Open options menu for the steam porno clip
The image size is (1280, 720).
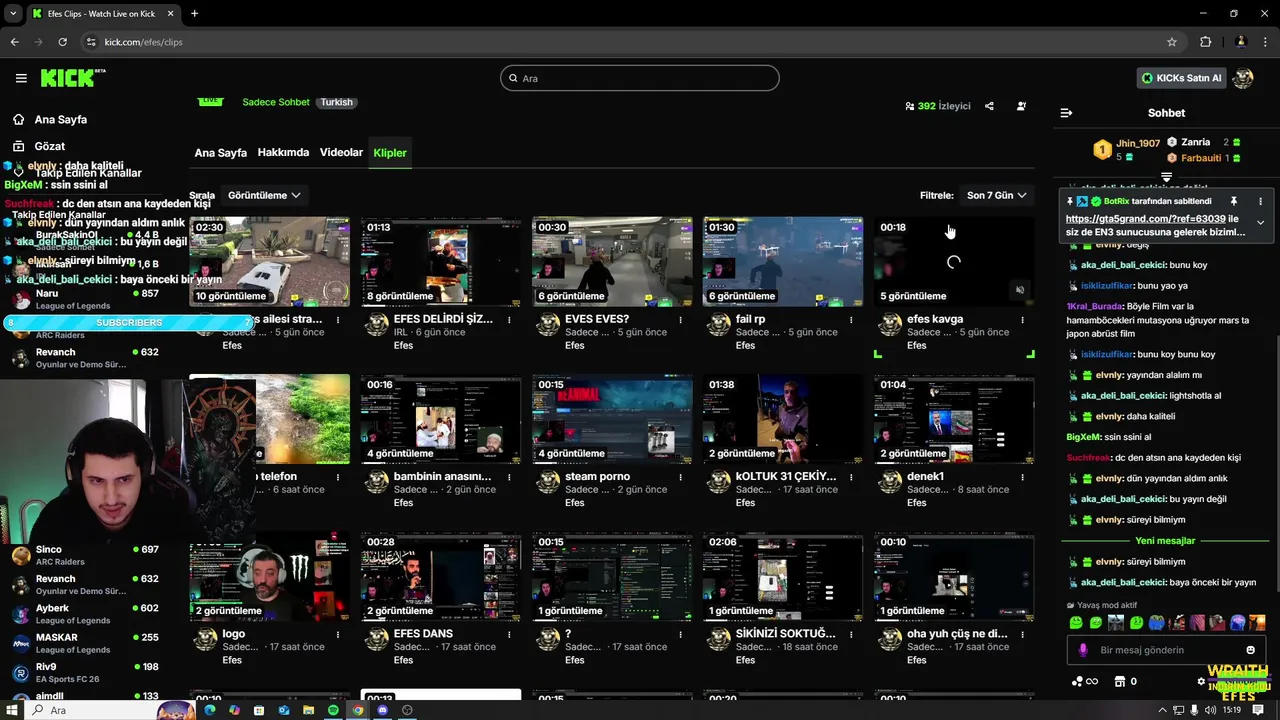[x=680, y=477]
